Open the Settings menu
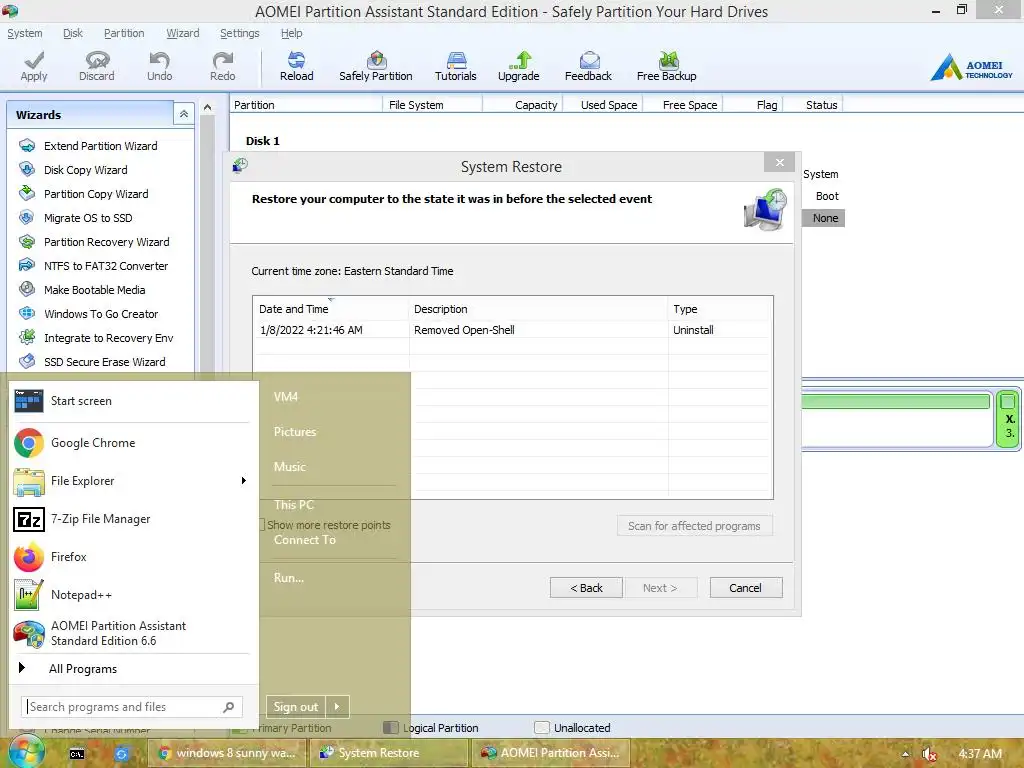 [240, 33]
